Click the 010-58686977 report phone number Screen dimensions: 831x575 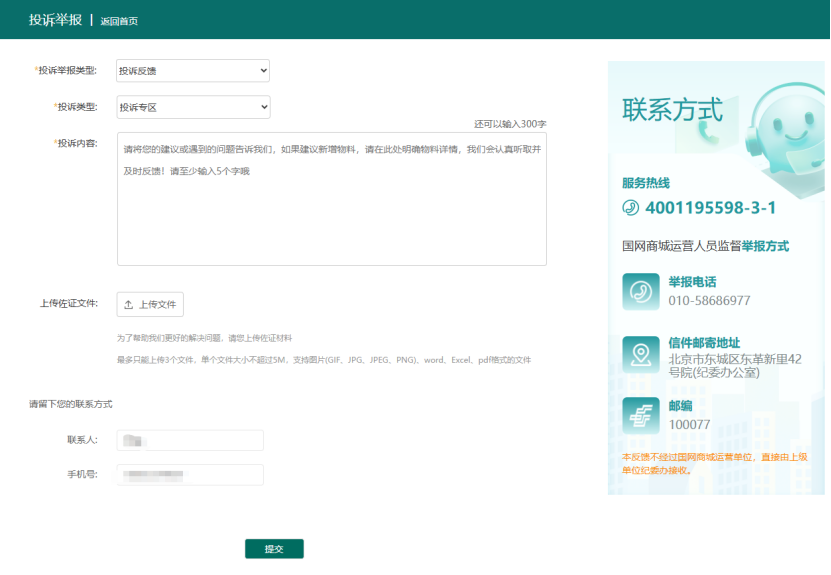pyautogui.click(x=709, y=300)
